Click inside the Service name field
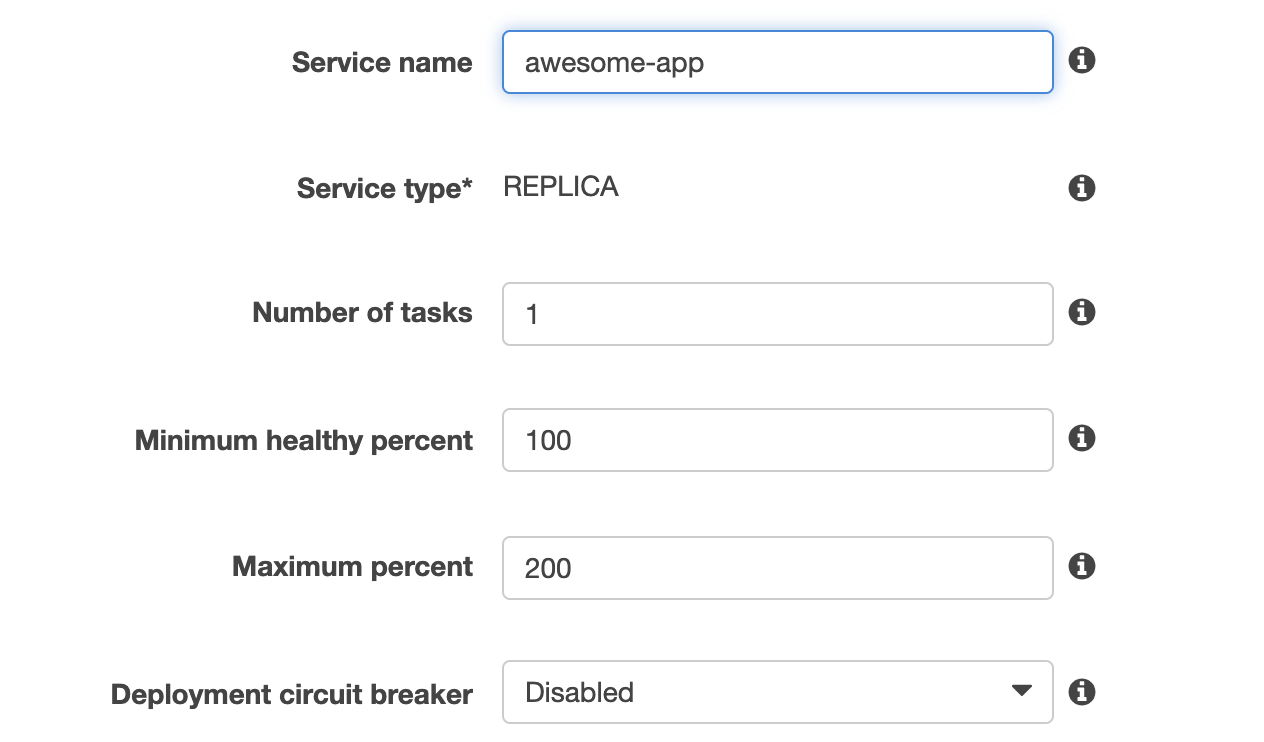Screen dimensions: 1264x742 pyautogui.click(x=778, y=61)
